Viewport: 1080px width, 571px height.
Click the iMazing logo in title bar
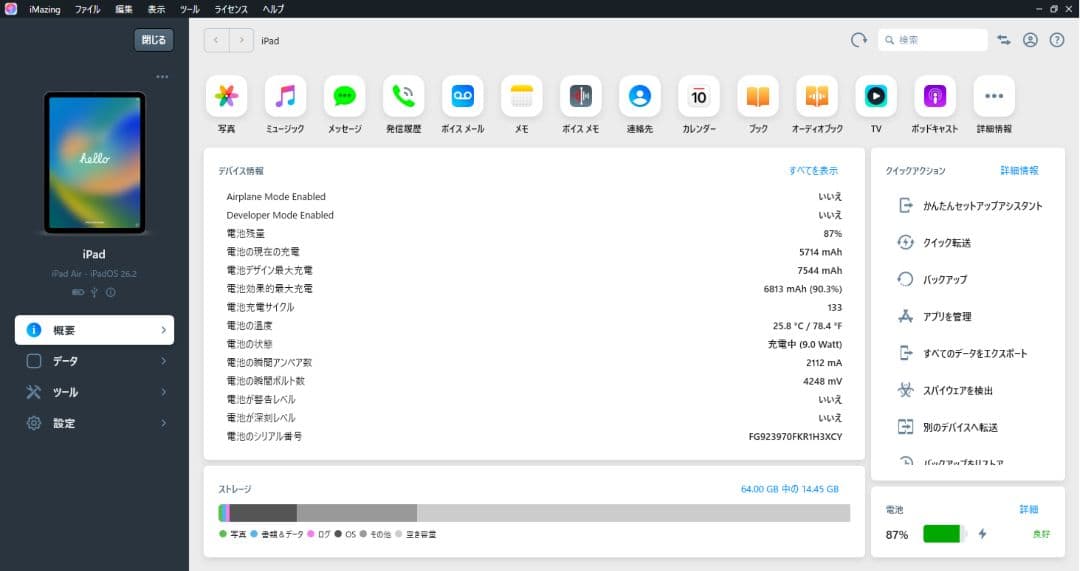click(11, 9)
